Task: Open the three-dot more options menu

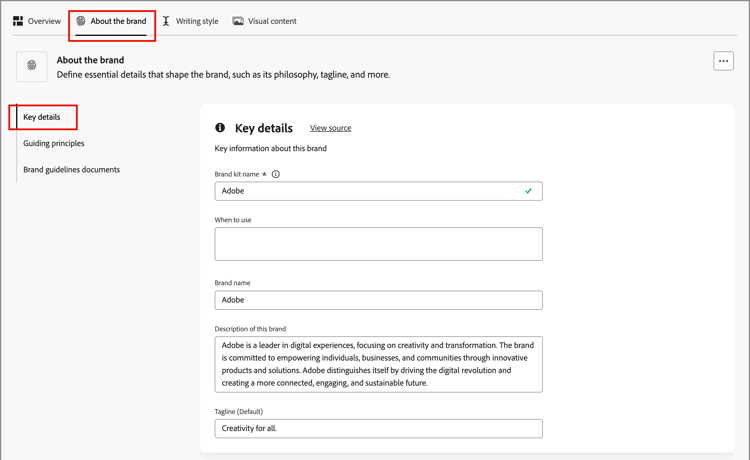Action: point(723,61)
